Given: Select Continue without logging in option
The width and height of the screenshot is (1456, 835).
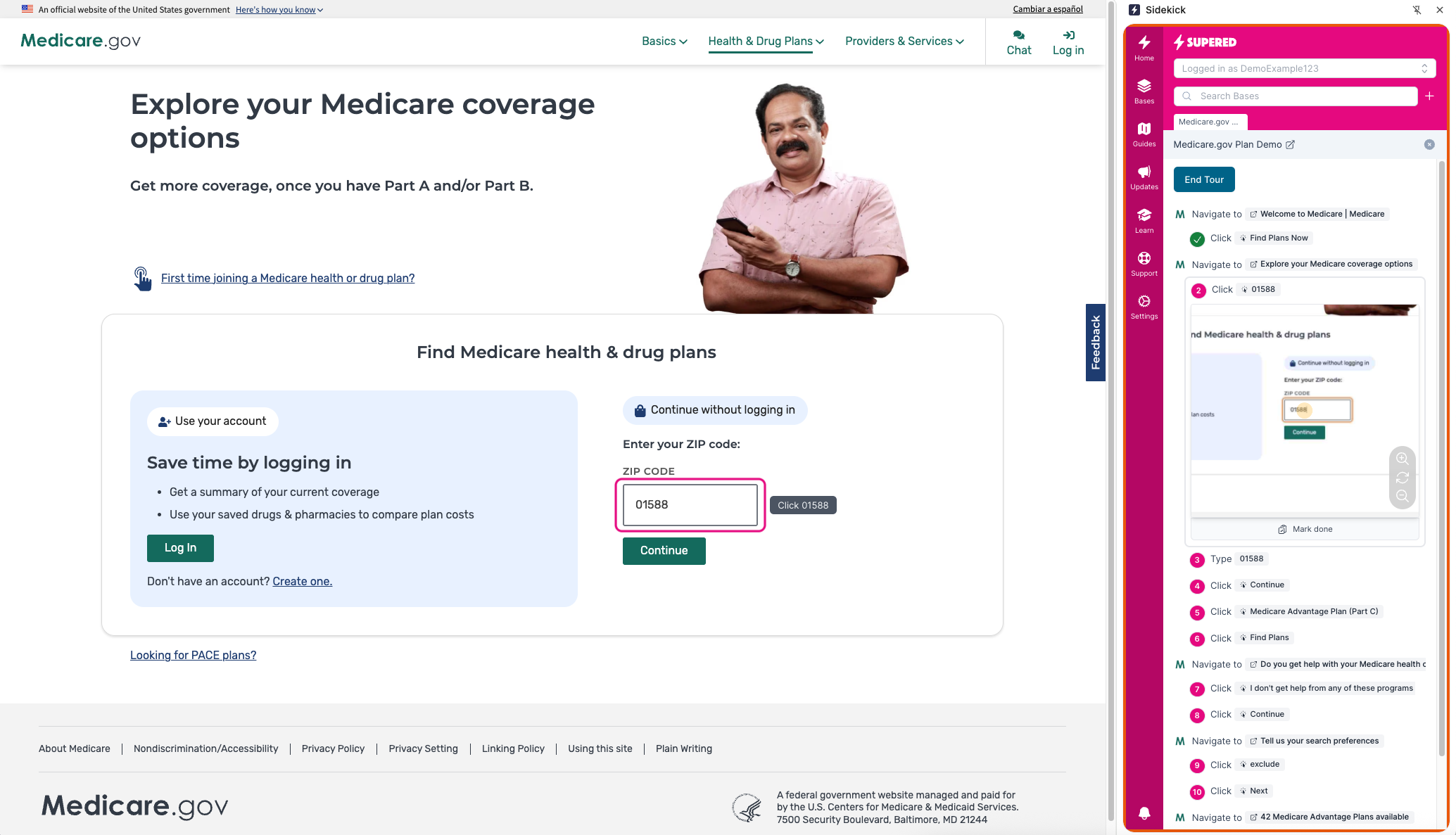Looking at the screenshot, I should (715, 410).
